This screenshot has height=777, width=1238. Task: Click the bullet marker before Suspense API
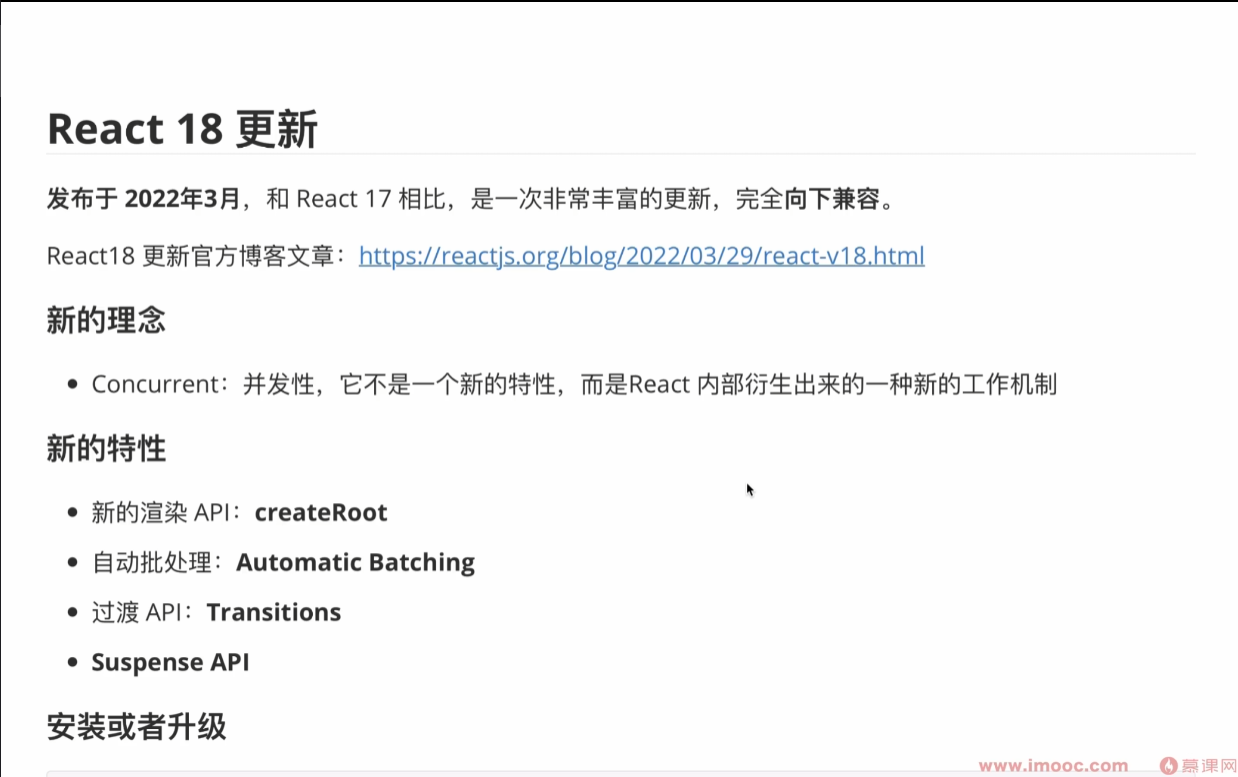coord(70,661)
